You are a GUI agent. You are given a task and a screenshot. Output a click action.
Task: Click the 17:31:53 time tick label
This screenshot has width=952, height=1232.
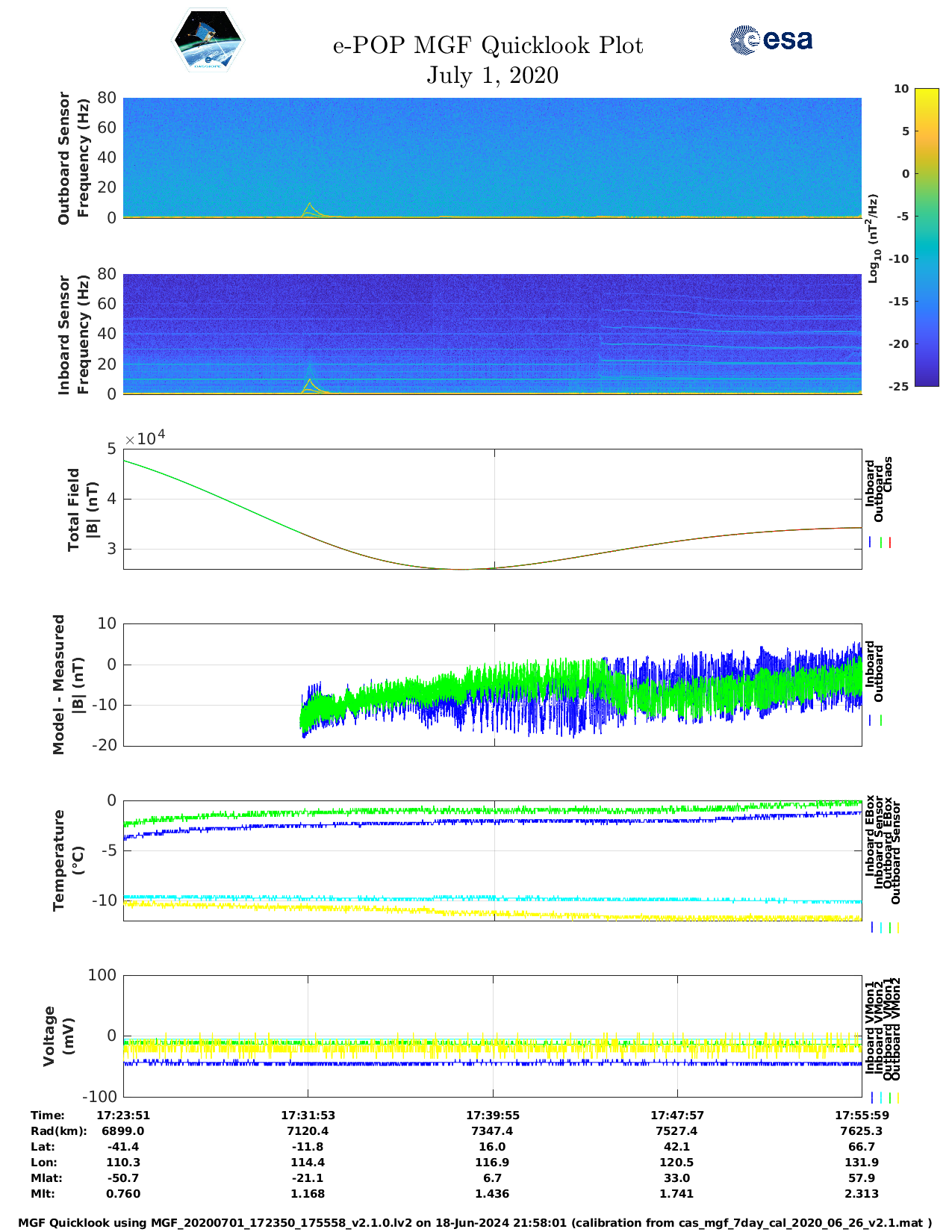click(308, 1115)
